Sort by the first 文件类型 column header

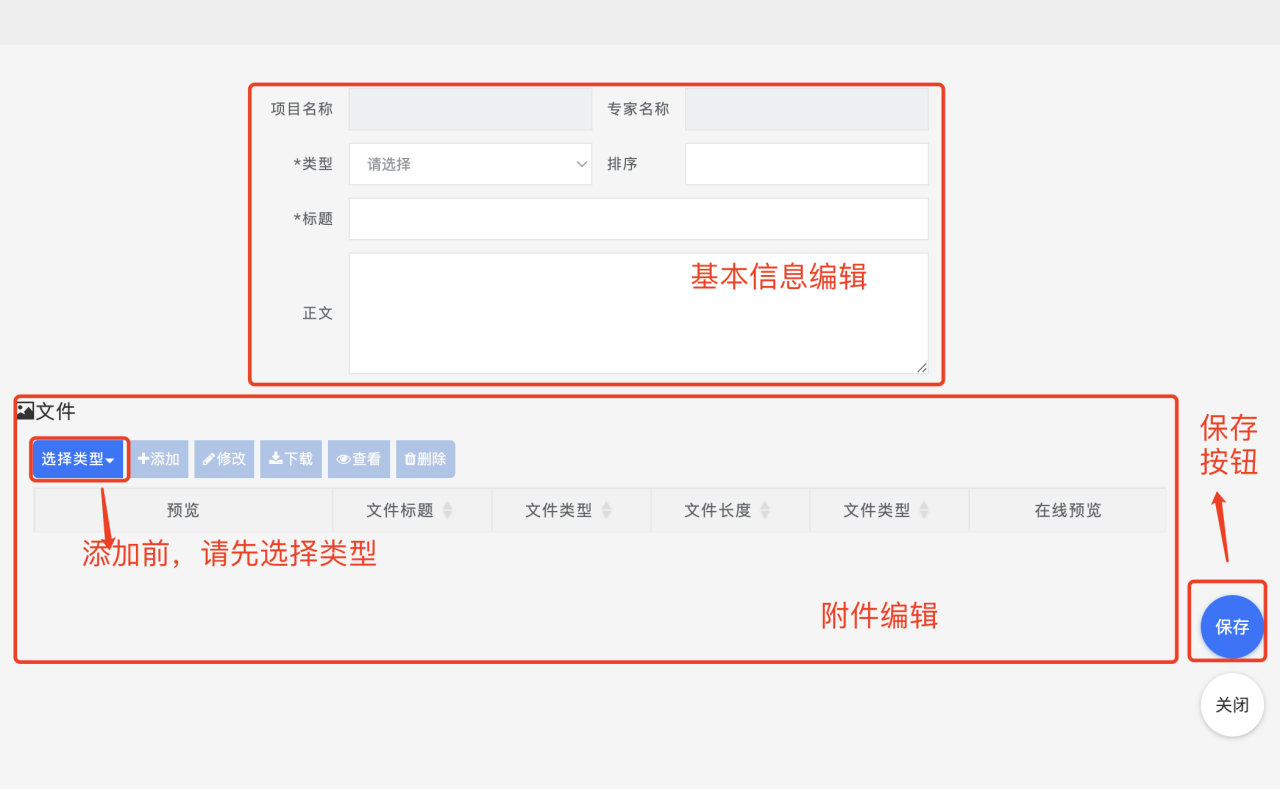point(571,510)
